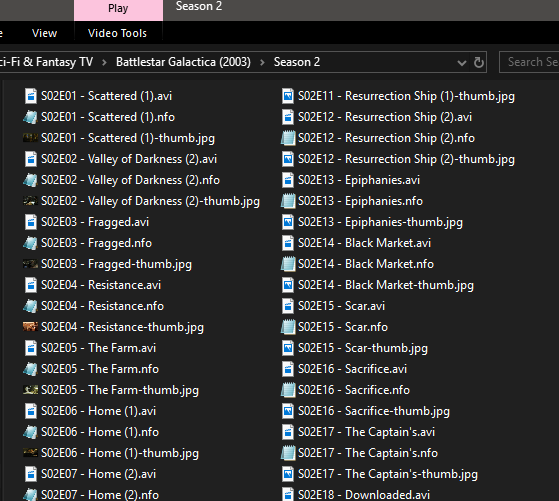559x501 pixels.
Task: Select thumbnail of S02E02 - Valley of Darkness (2)-thumb.jpg
Action: tap(31, 201)
